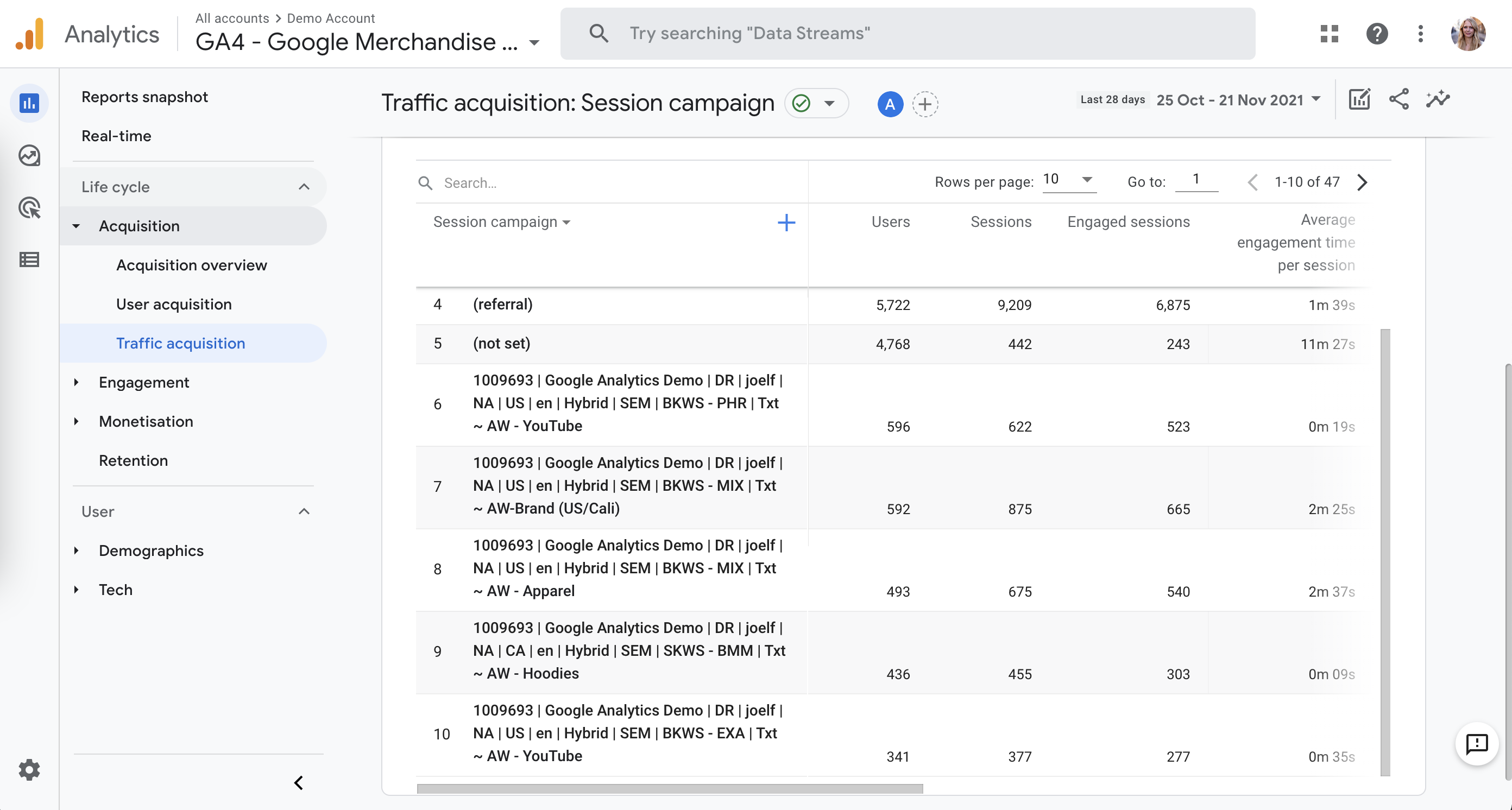Click the magnifier icon in top search
1512x810 pixels.
pyautogui.click(x=598, y=34)
